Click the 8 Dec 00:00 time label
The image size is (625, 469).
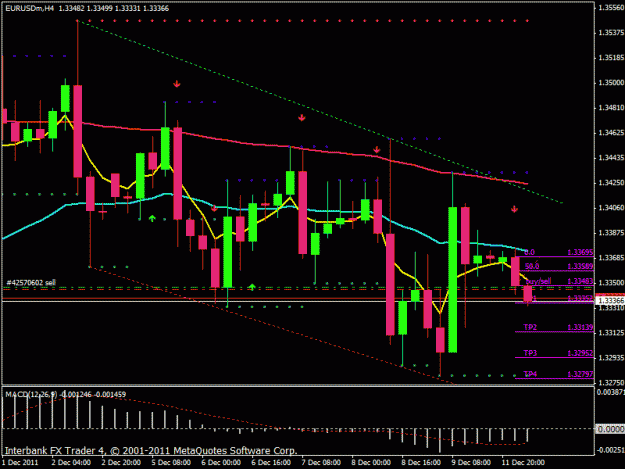[371, 463]
